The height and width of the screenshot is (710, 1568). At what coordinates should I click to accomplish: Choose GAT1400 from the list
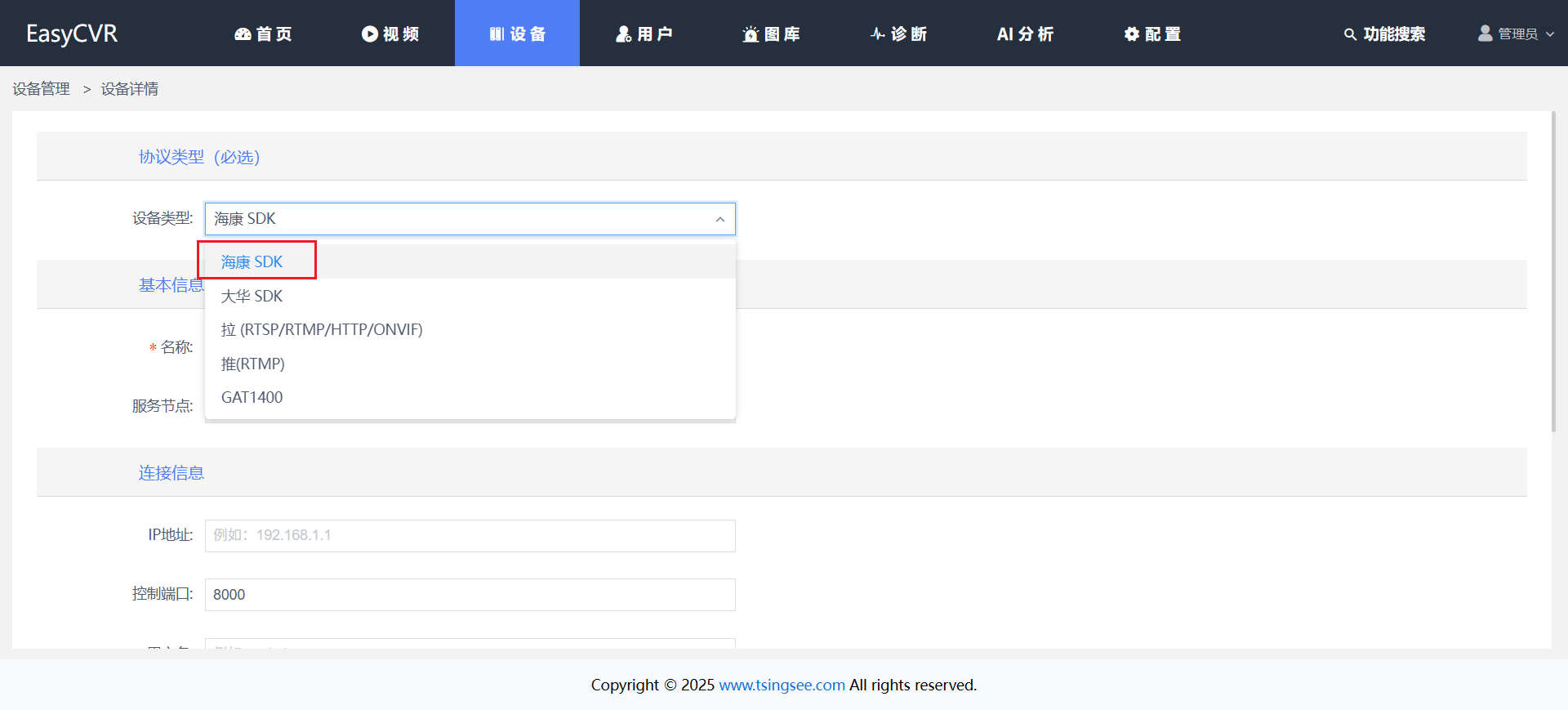point(252,397)
